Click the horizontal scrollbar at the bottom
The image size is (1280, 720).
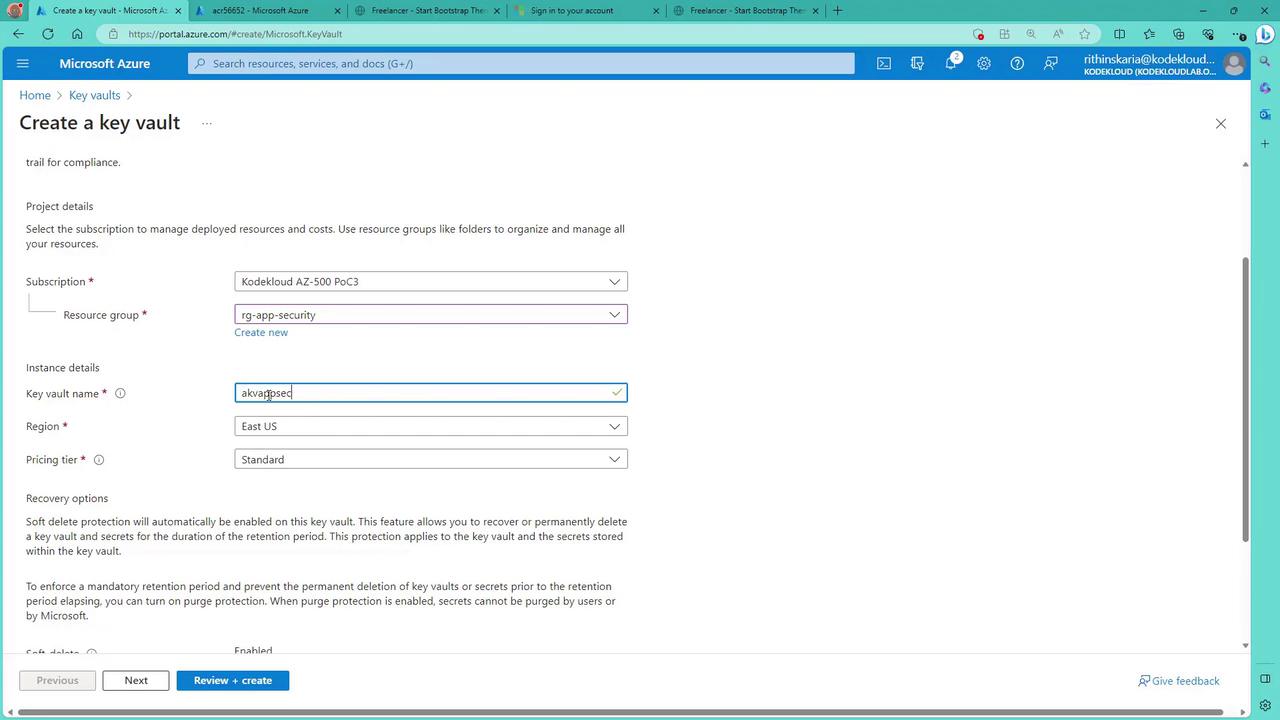pyautogui.click(x=620, y=712)
